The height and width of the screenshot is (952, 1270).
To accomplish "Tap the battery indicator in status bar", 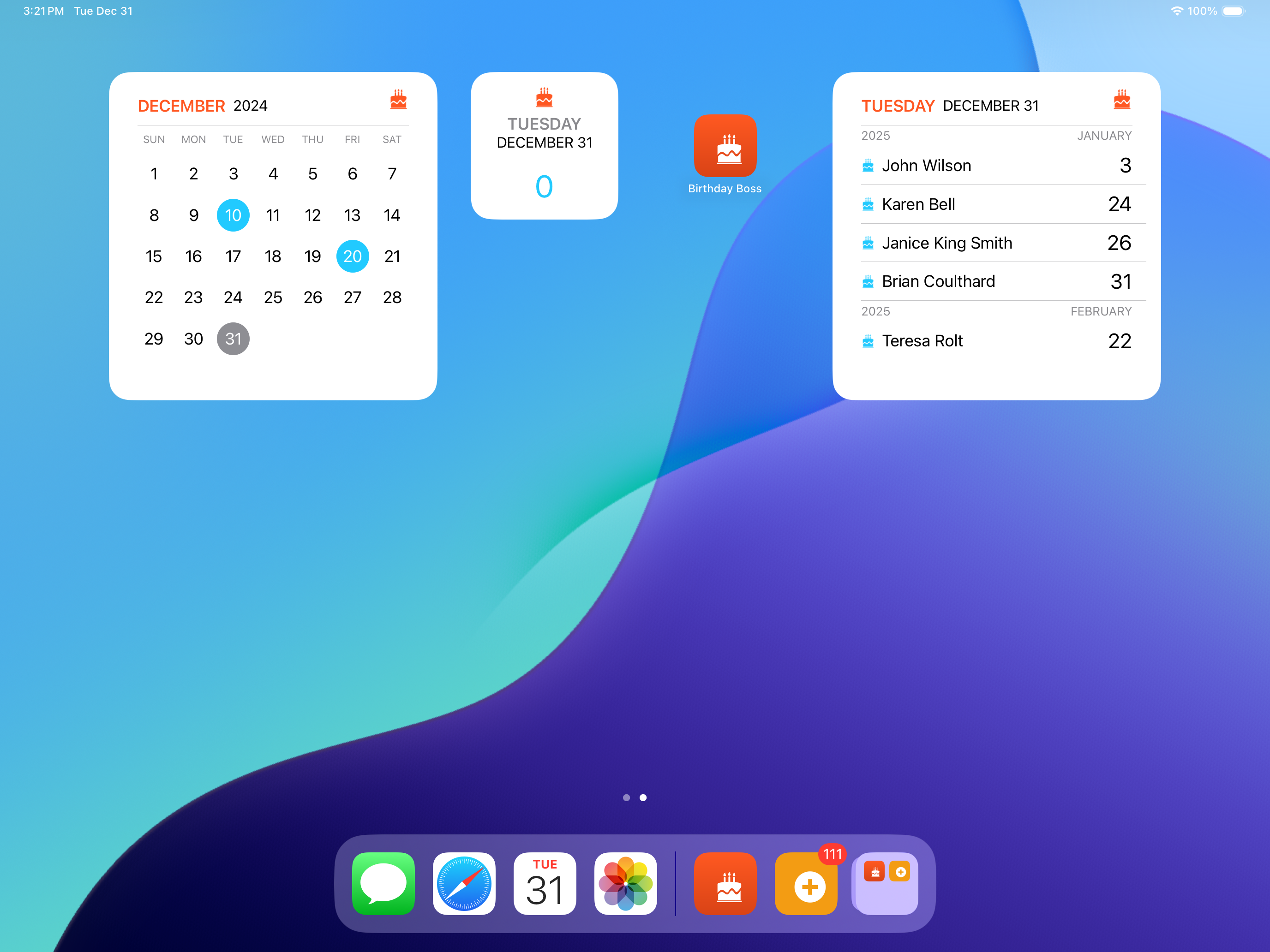I will [1233, 11].
